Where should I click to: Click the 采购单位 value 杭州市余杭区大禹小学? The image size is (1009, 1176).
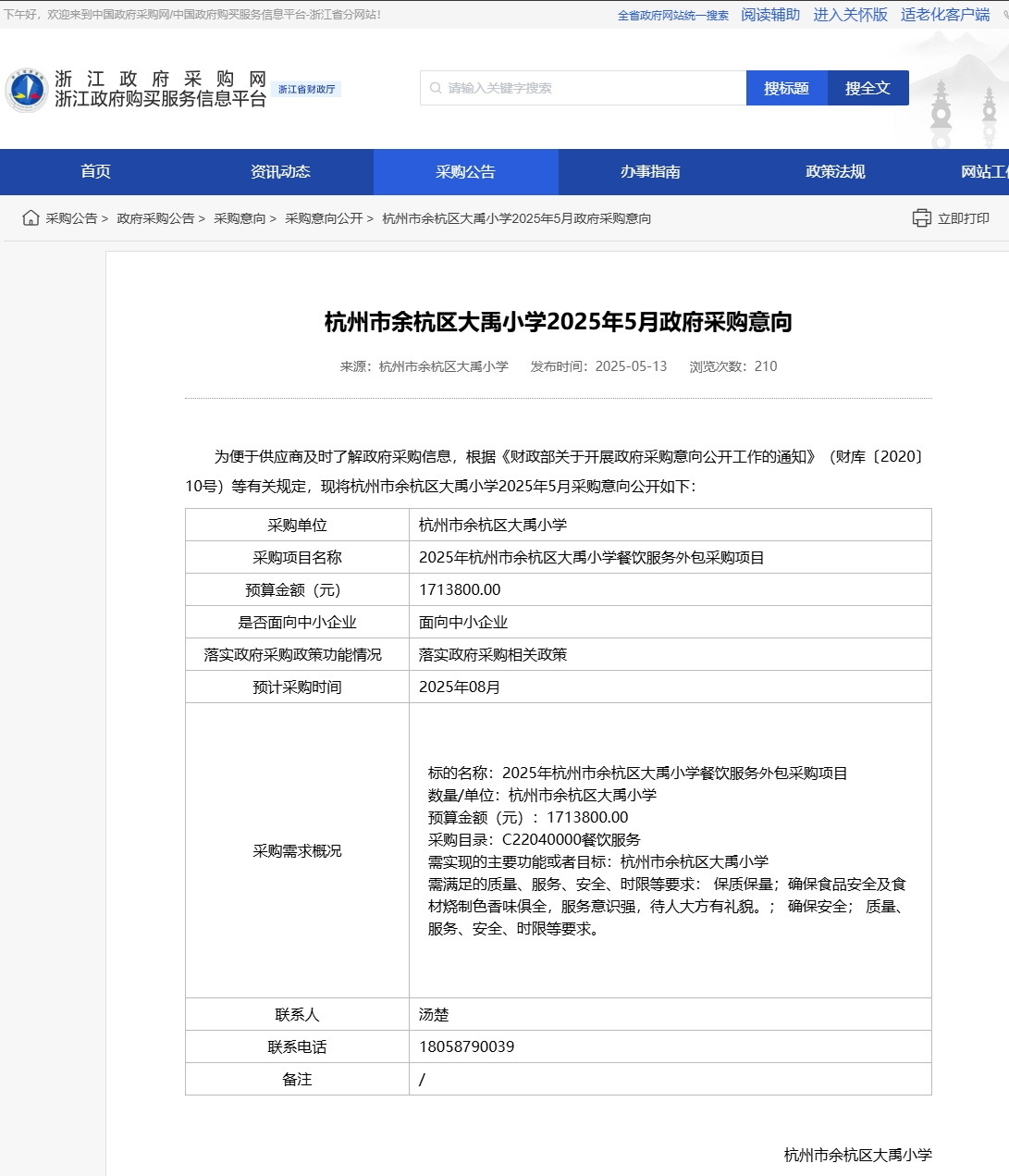click(x=493, y=525)
